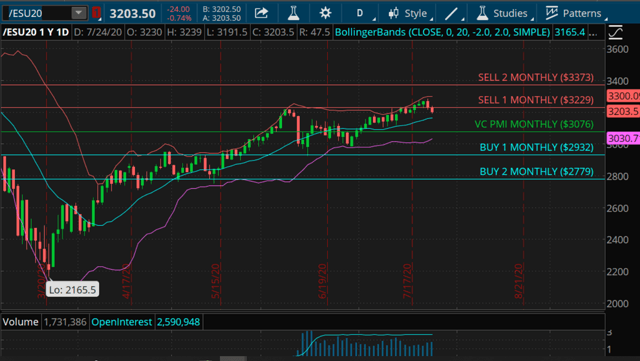Expand the /ESU20 symbol dropdown arrow
The height and width of the screenshot is (361, 640).
click(x=78, y=13)
